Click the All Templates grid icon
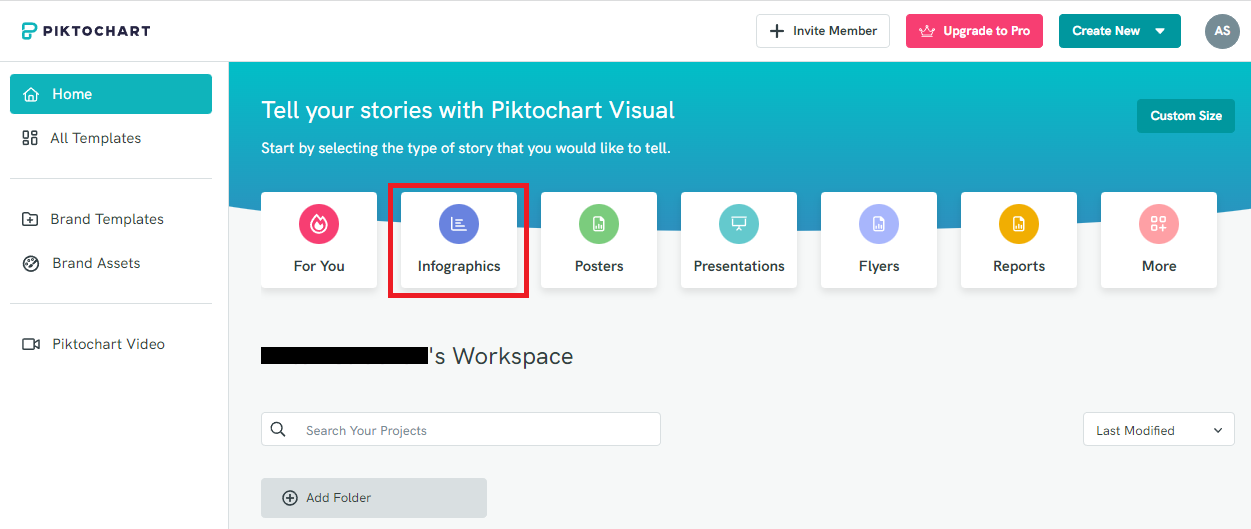Image resolution: width=1251 pixels, height=529 pixels. tap(30, 138)
